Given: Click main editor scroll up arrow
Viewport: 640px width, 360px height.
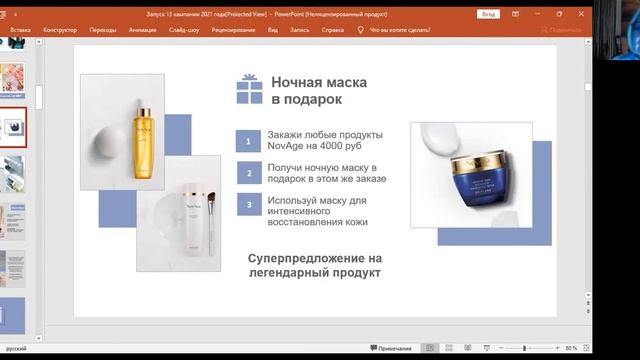Looking at the screenshot, I should click(x=588, y=42).
